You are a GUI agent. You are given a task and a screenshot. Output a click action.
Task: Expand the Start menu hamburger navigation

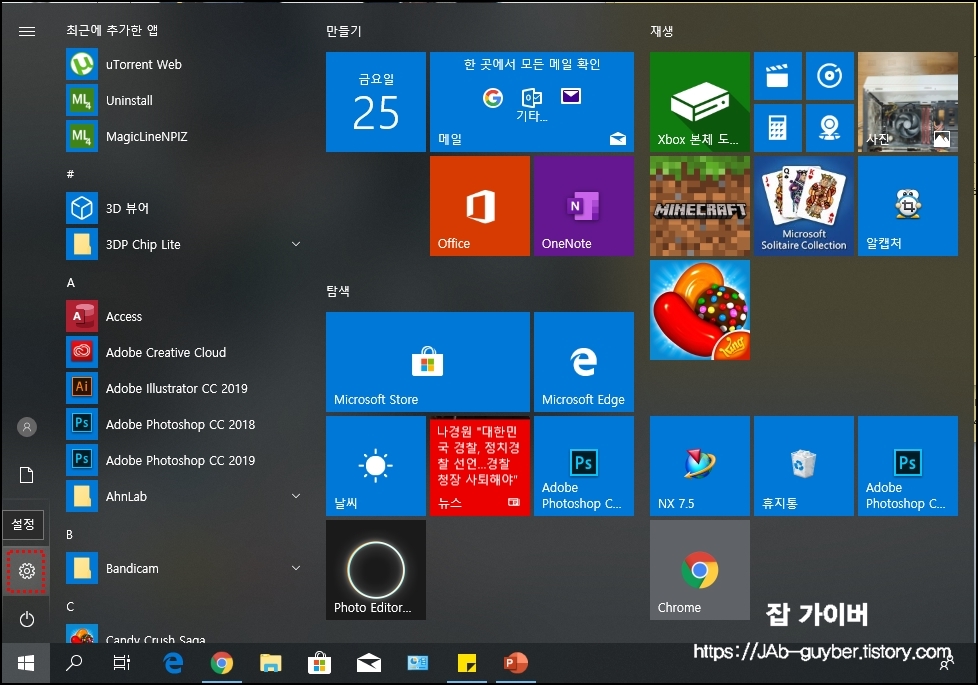point(27,31)
